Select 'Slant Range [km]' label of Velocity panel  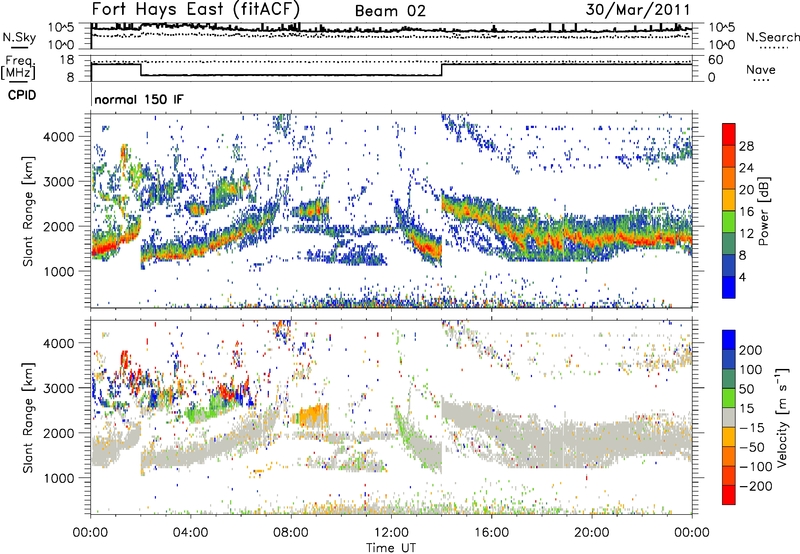[x=28, y=417]
